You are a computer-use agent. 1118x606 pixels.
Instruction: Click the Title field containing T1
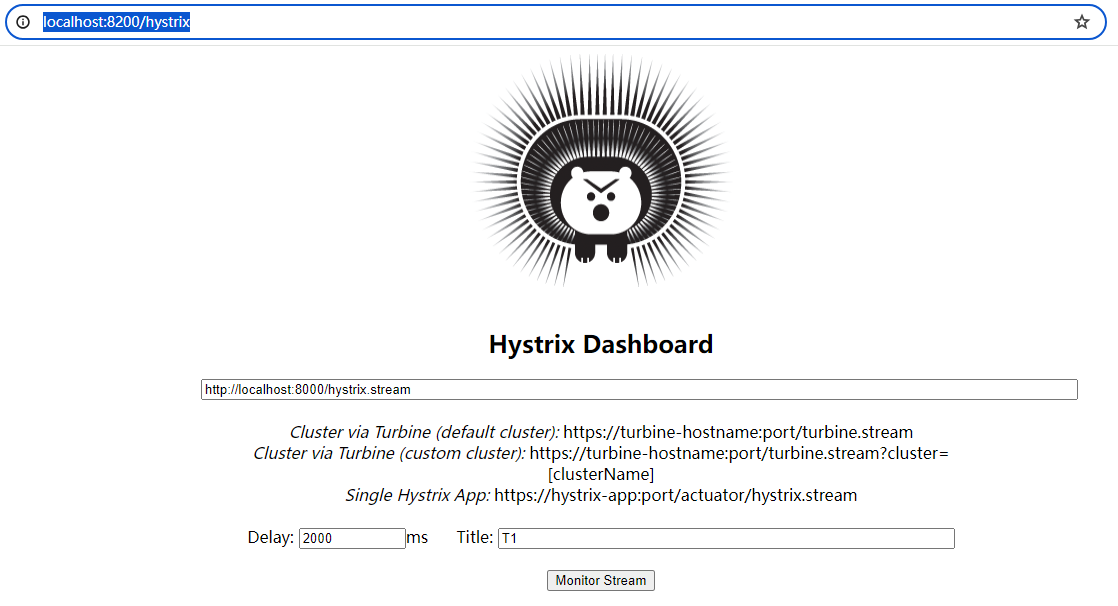pos(726,538)
